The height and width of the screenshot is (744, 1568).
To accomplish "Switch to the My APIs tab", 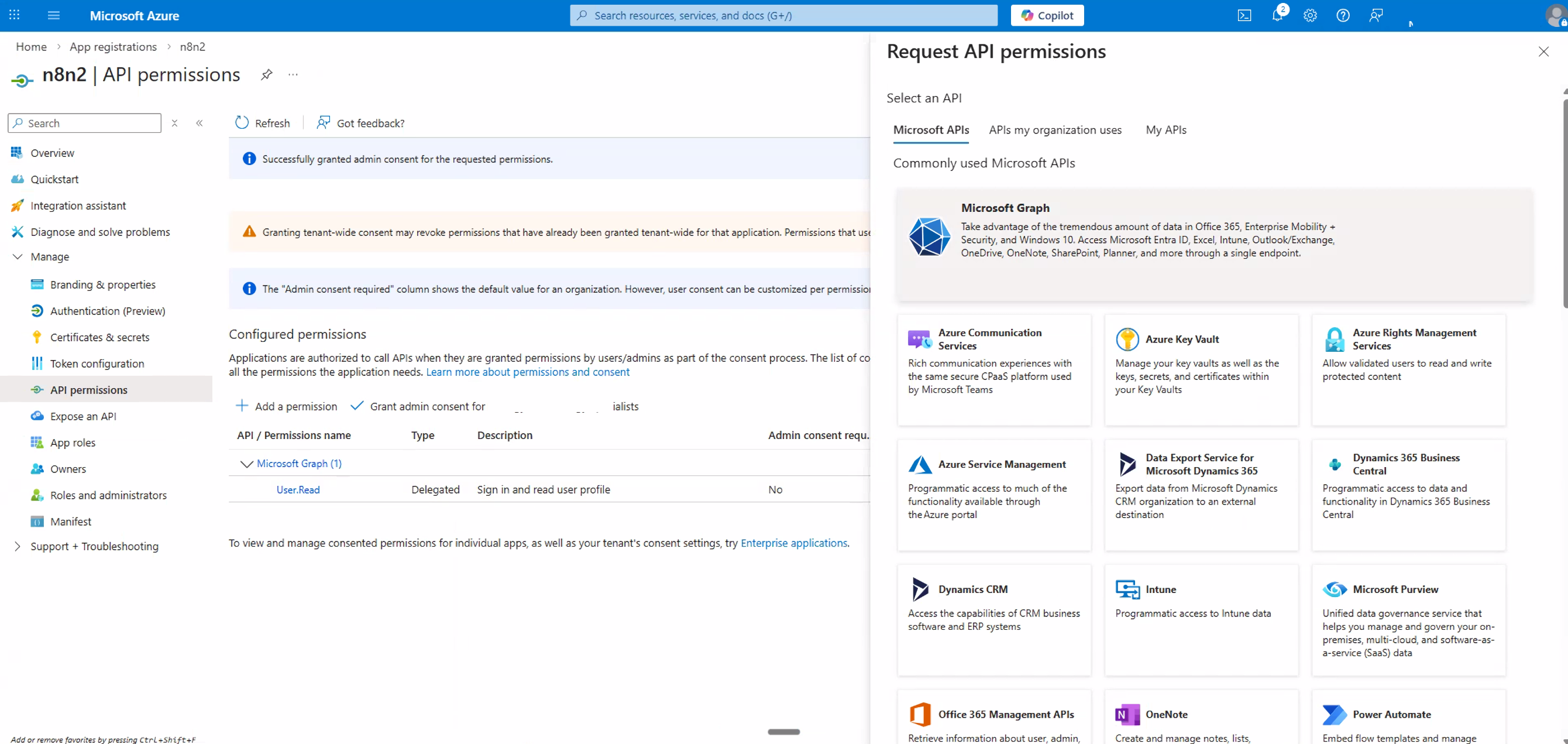I will (1165, 129).
